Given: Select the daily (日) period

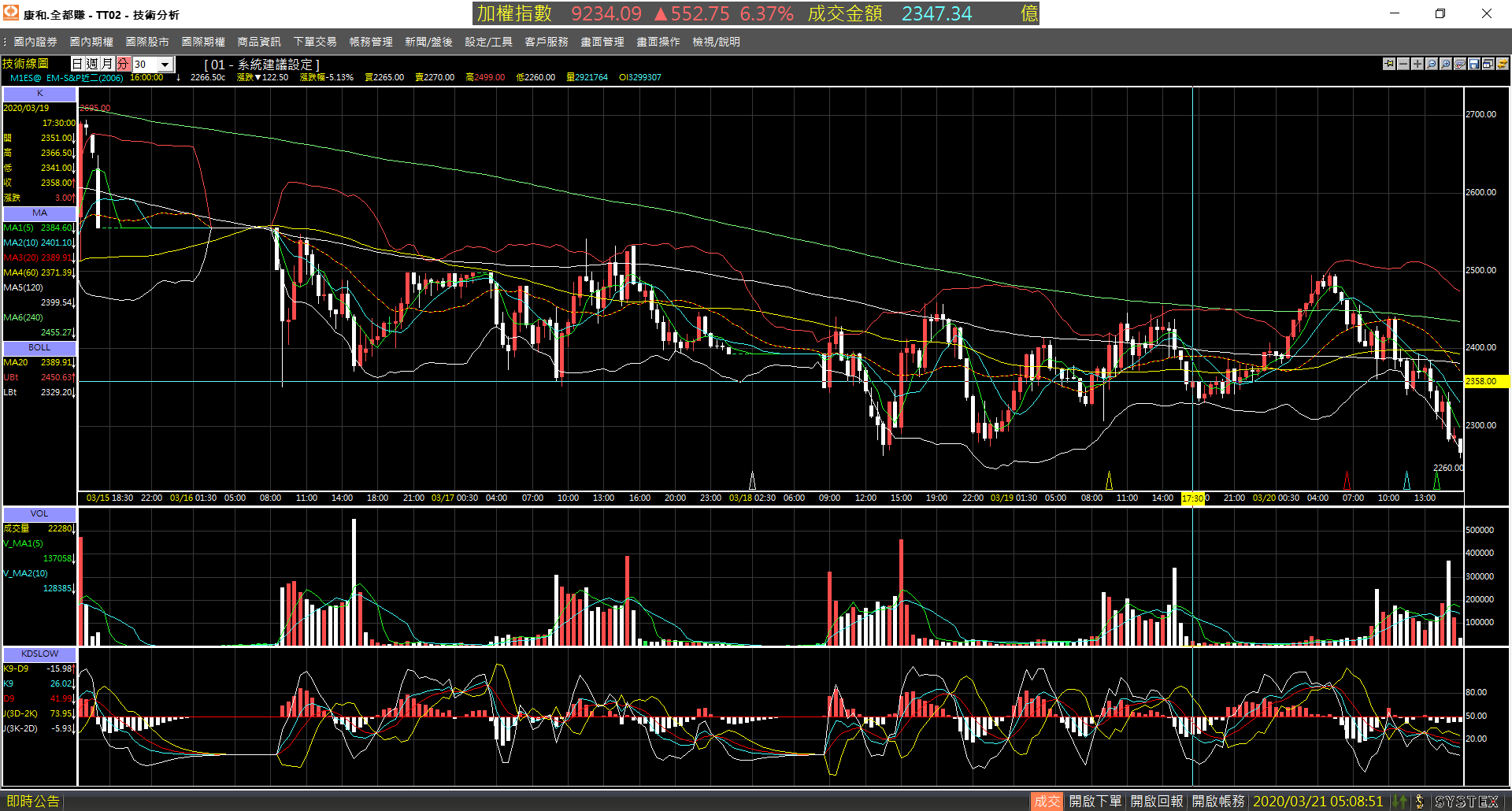Looking at the screenshot, I should pos(78,64).
